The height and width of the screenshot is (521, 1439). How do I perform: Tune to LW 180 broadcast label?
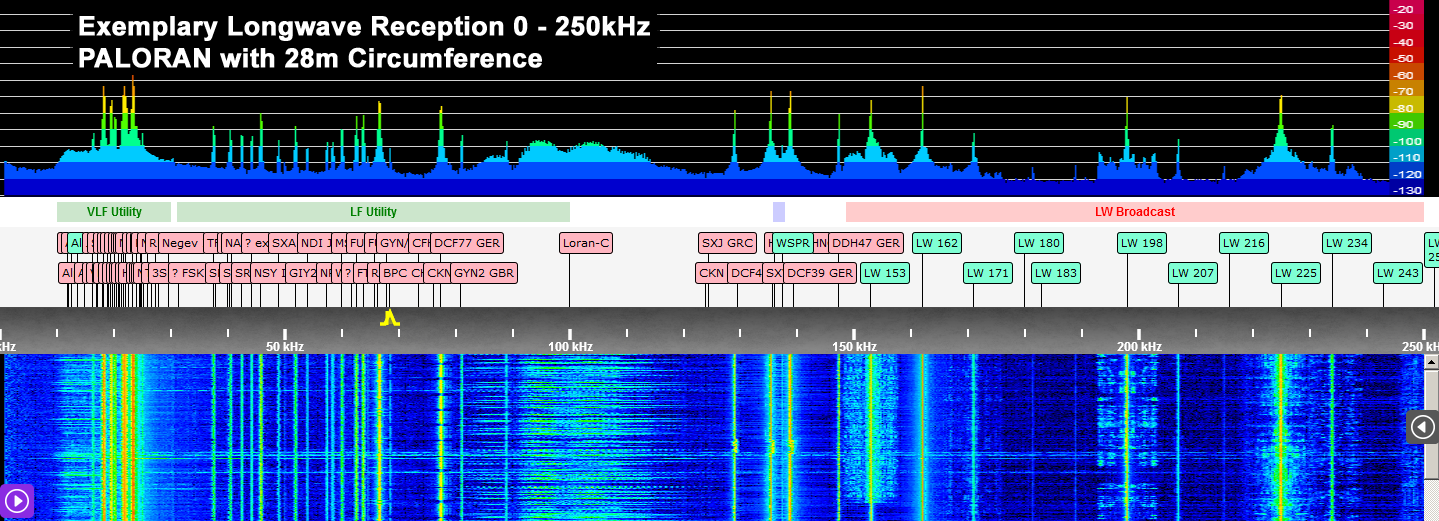[x=1039, y=243]
